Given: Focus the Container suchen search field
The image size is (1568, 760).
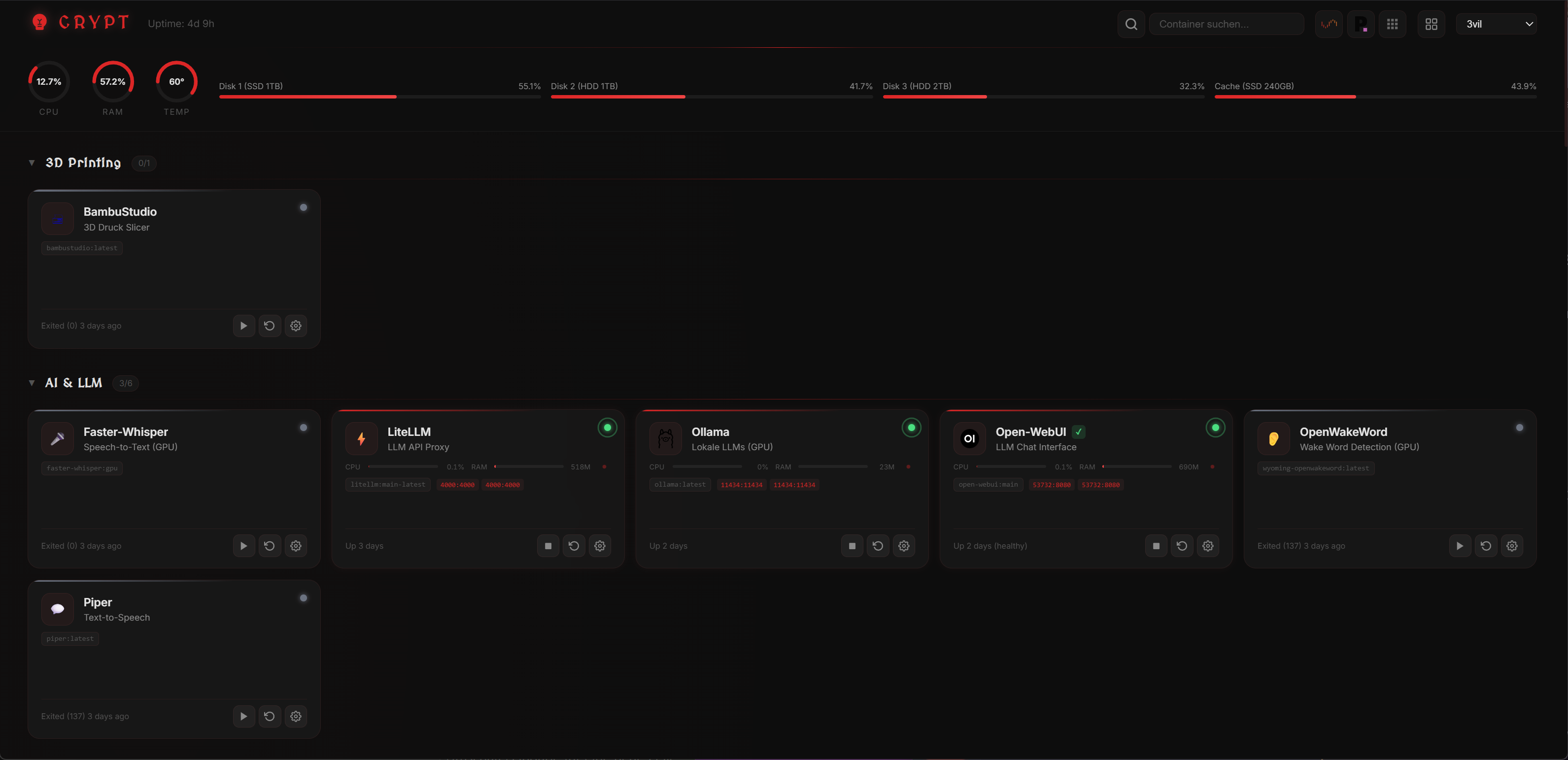Looking at the screenshot, I should pos(1226,24).
